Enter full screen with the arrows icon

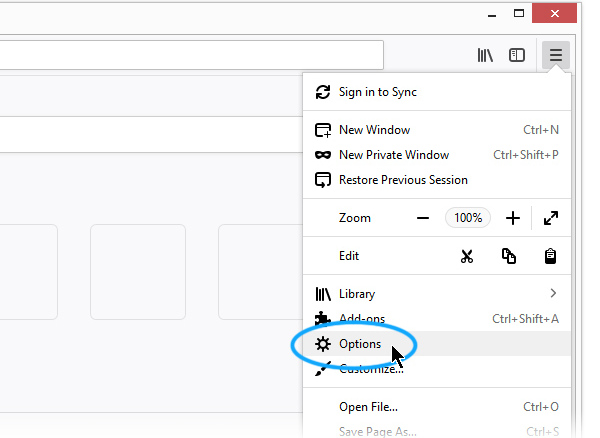coord(551,218)
